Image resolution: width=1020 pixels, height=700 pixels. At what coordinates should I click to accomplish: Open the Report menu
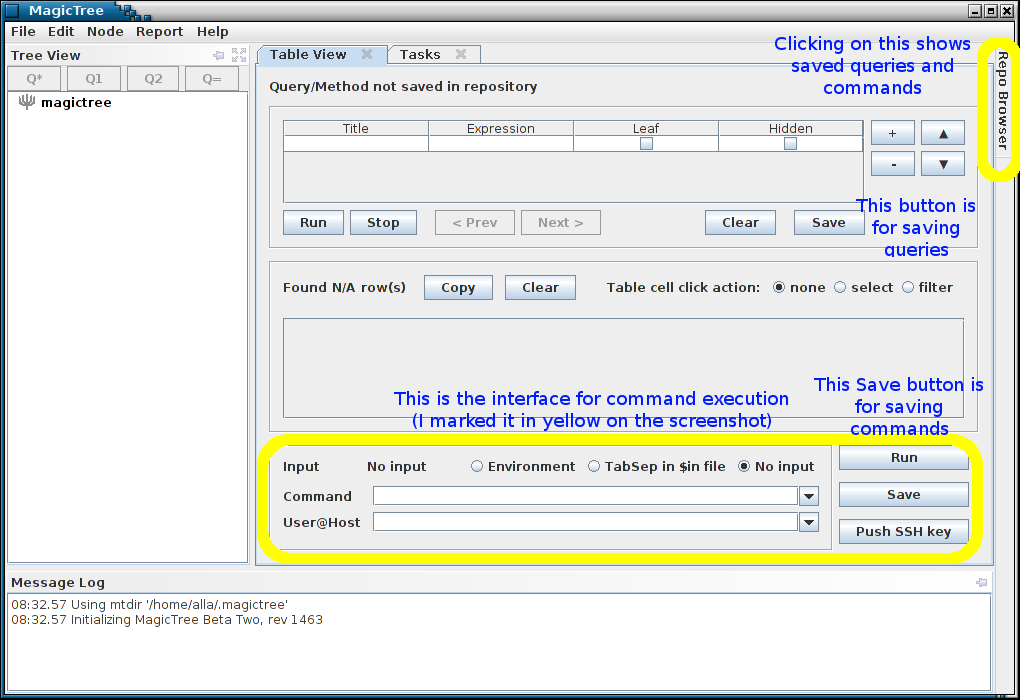160,32
